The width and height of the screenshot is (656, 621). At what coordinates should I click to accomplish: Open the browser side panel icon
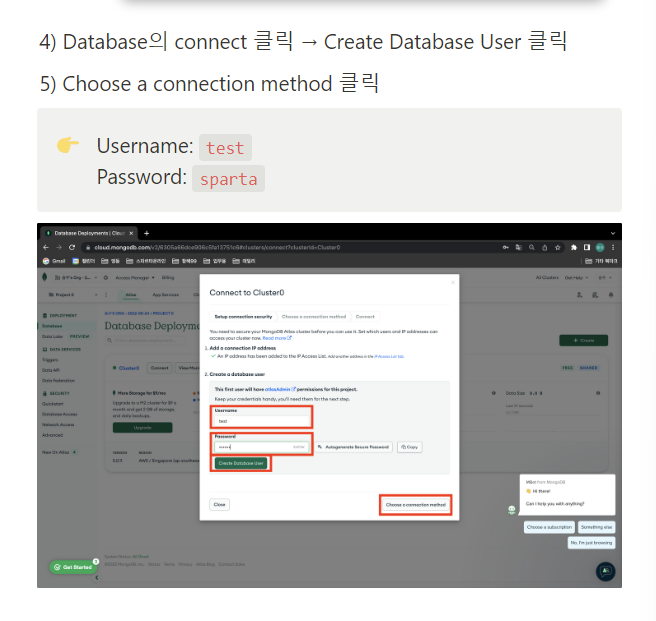click(x=587, y=247)
